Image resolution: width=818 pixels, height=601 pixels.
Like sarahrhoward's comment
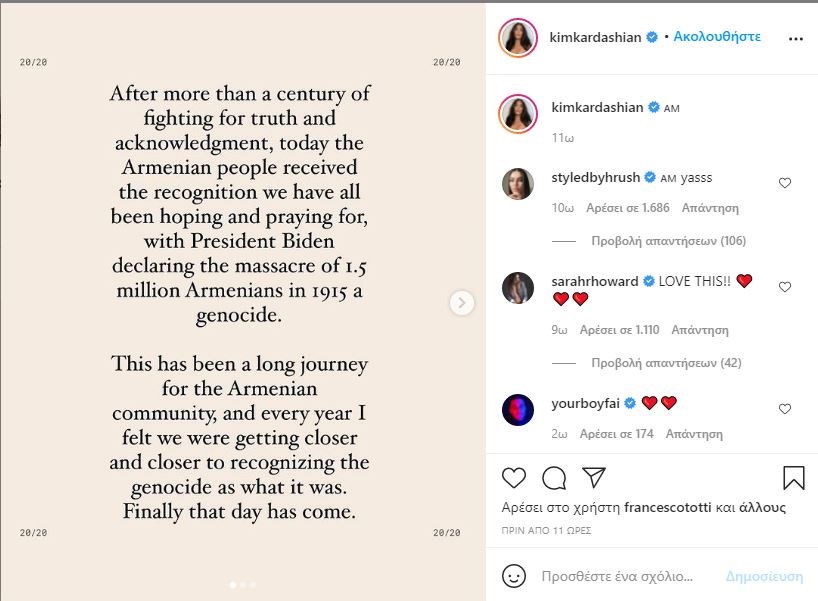point(785,287)
